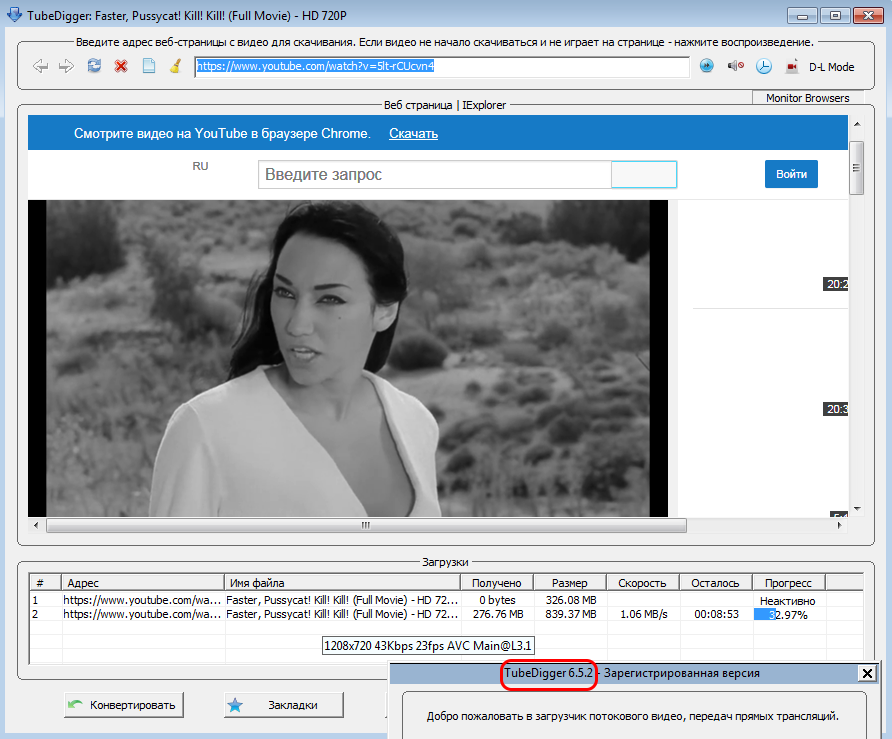Click the Неактивно status cell
The width and height of the screenshot is (892, 739).
(787, 601)
